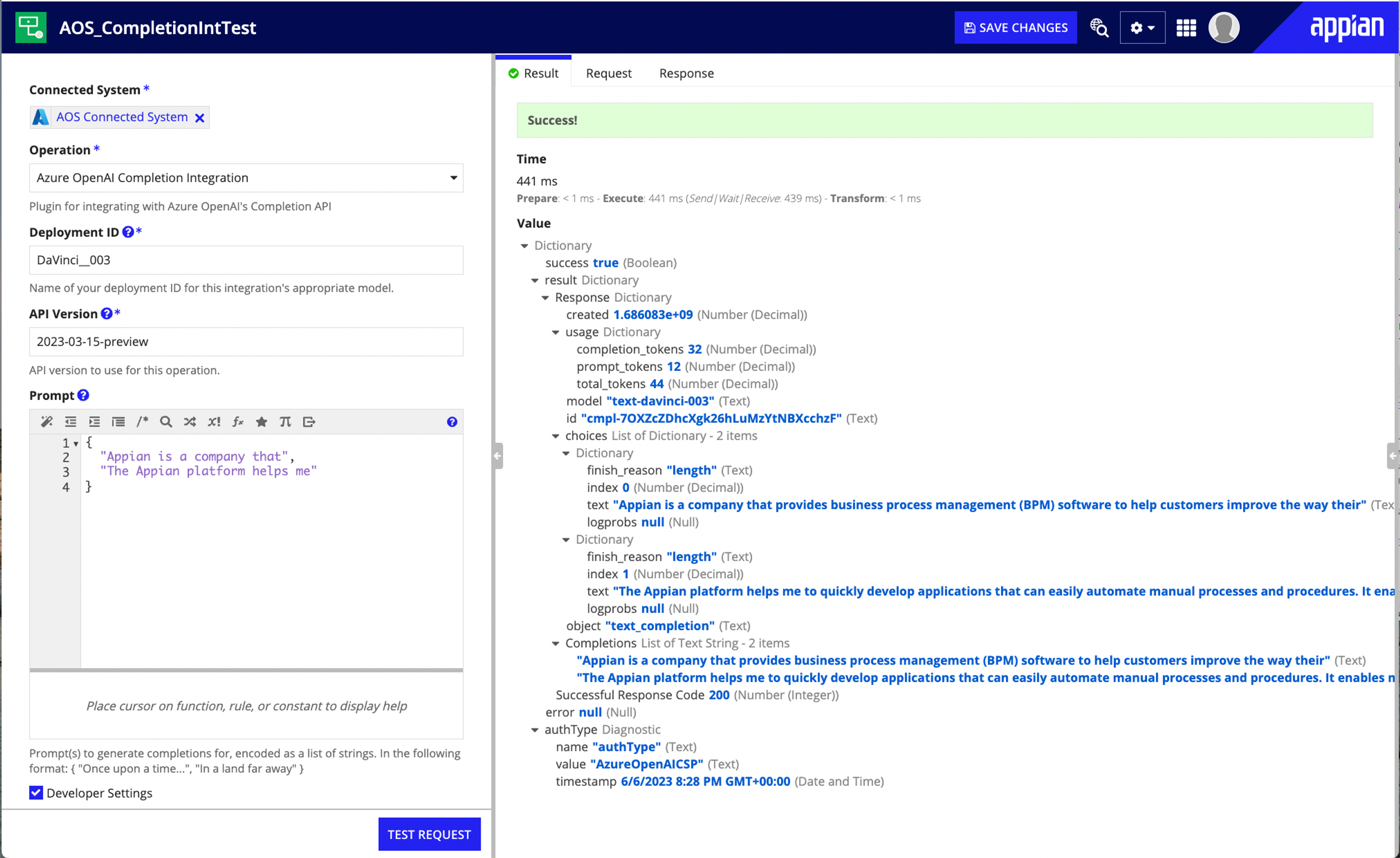
Task: Collapse the choices list node
Action: point(555,436)
